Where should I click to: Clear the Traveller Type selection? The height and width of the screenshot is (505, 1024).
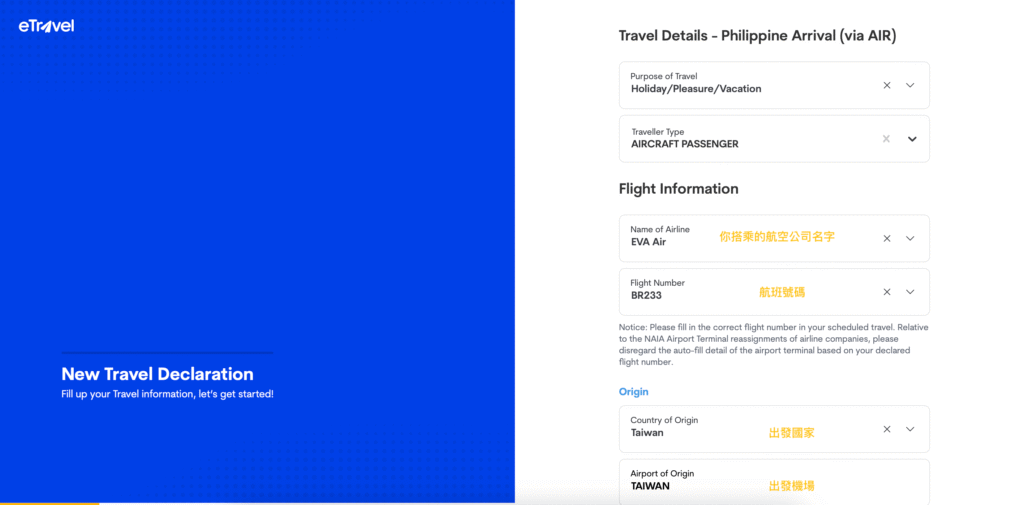pyautogui.click(x=886, y=139)
